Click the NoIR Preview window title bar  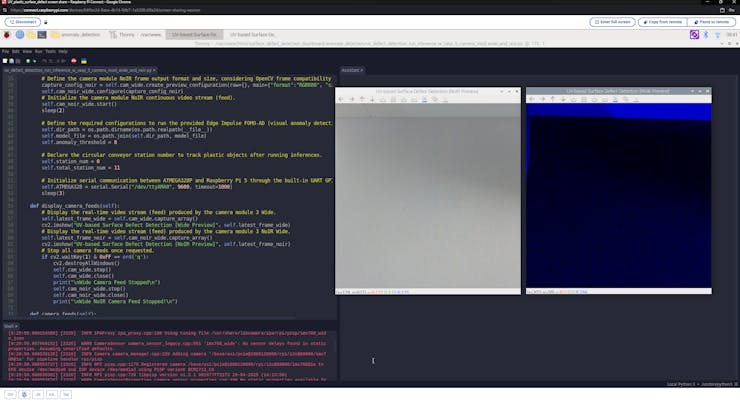click(x=428, y=91)
